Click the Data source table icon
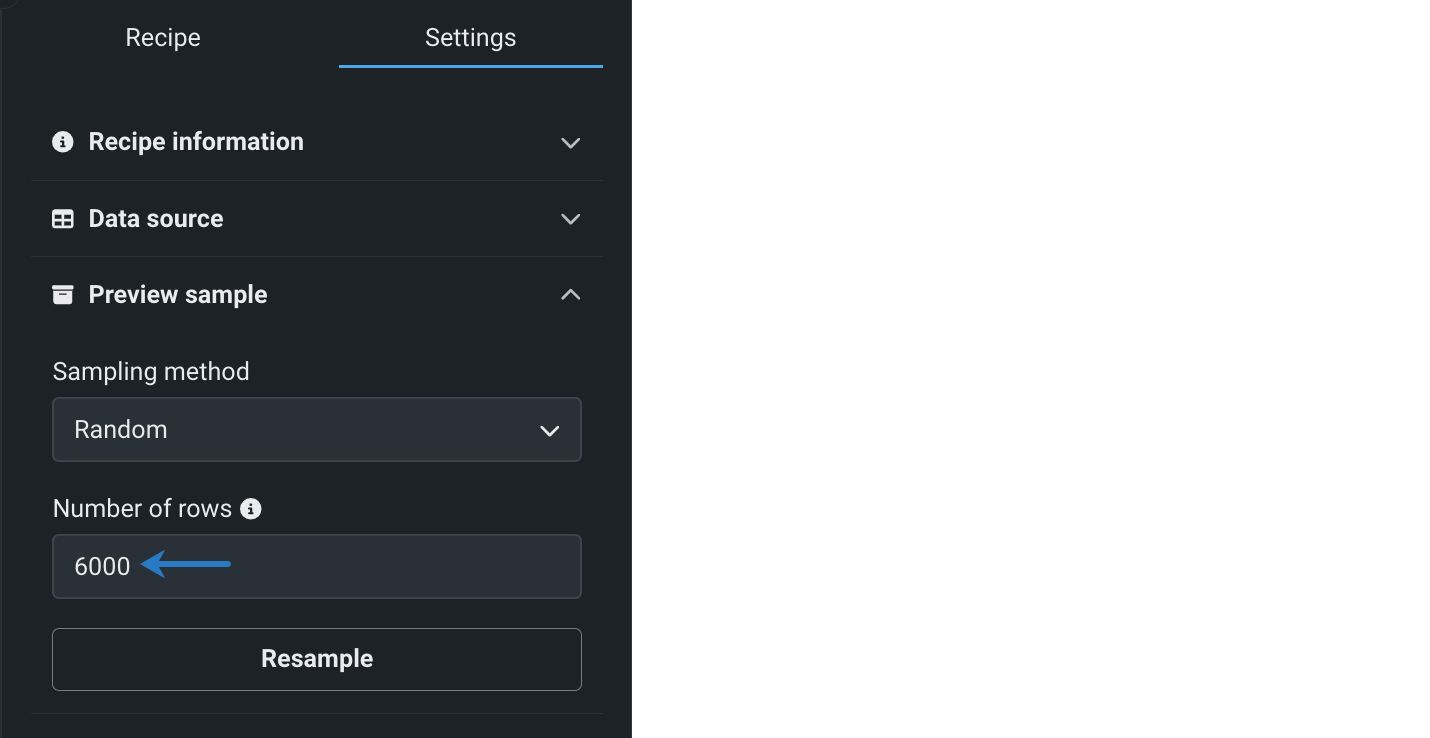Screen dimensions: 1430x738 (63, 219)
